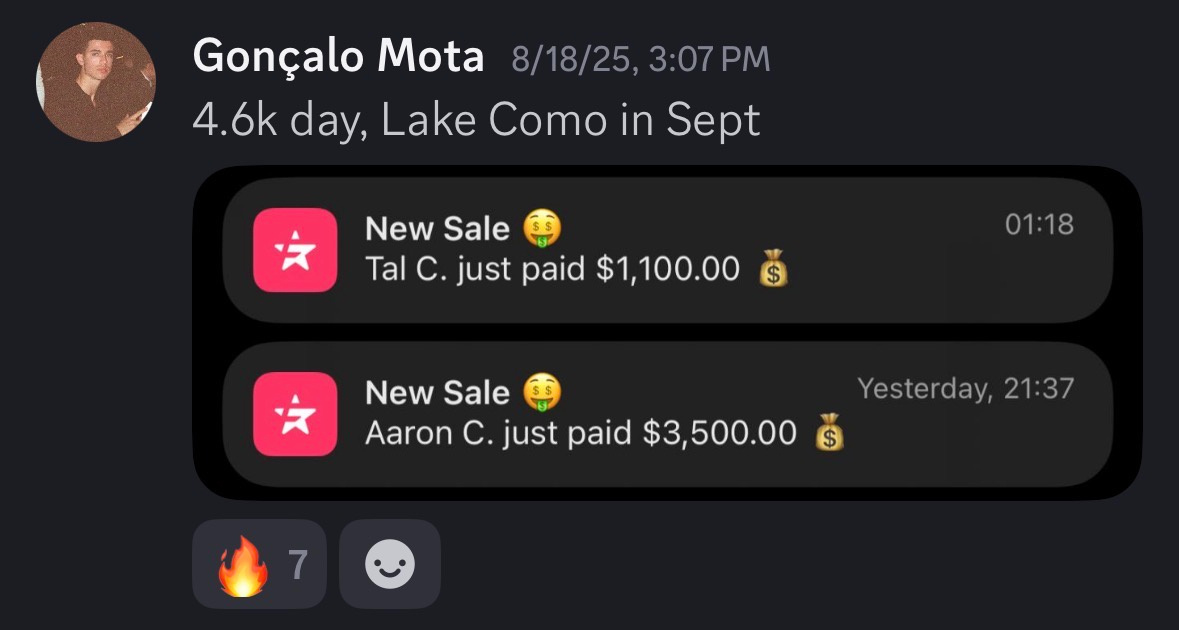Click the pink star app icon on Aaron C. notification
Screen dimensions: 1179x630
pos(295,414)
